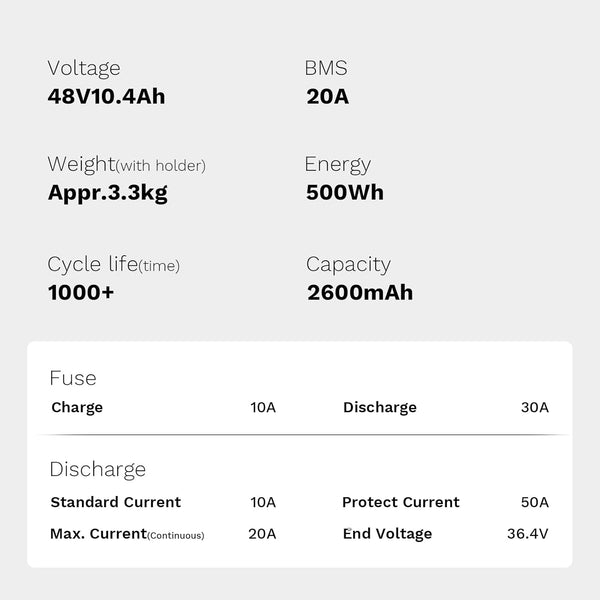Click the Fuse section heading
Image resolution: width=600 pixels, height=600 pixels.
[x=73, y=378]
